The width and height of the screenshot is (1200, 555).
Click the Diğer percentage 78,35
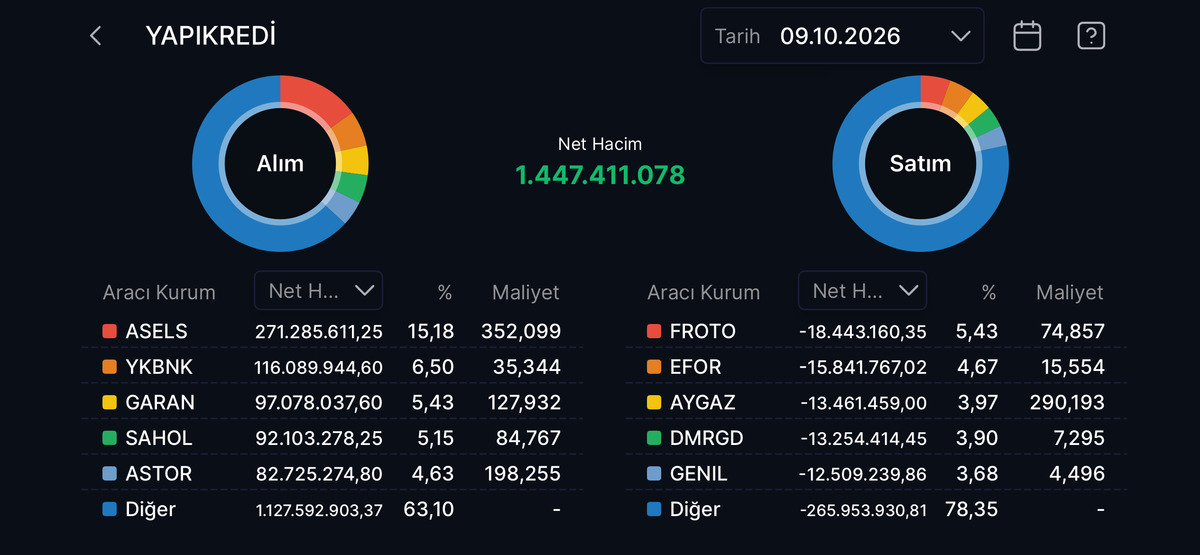click(x=974, y=509)
